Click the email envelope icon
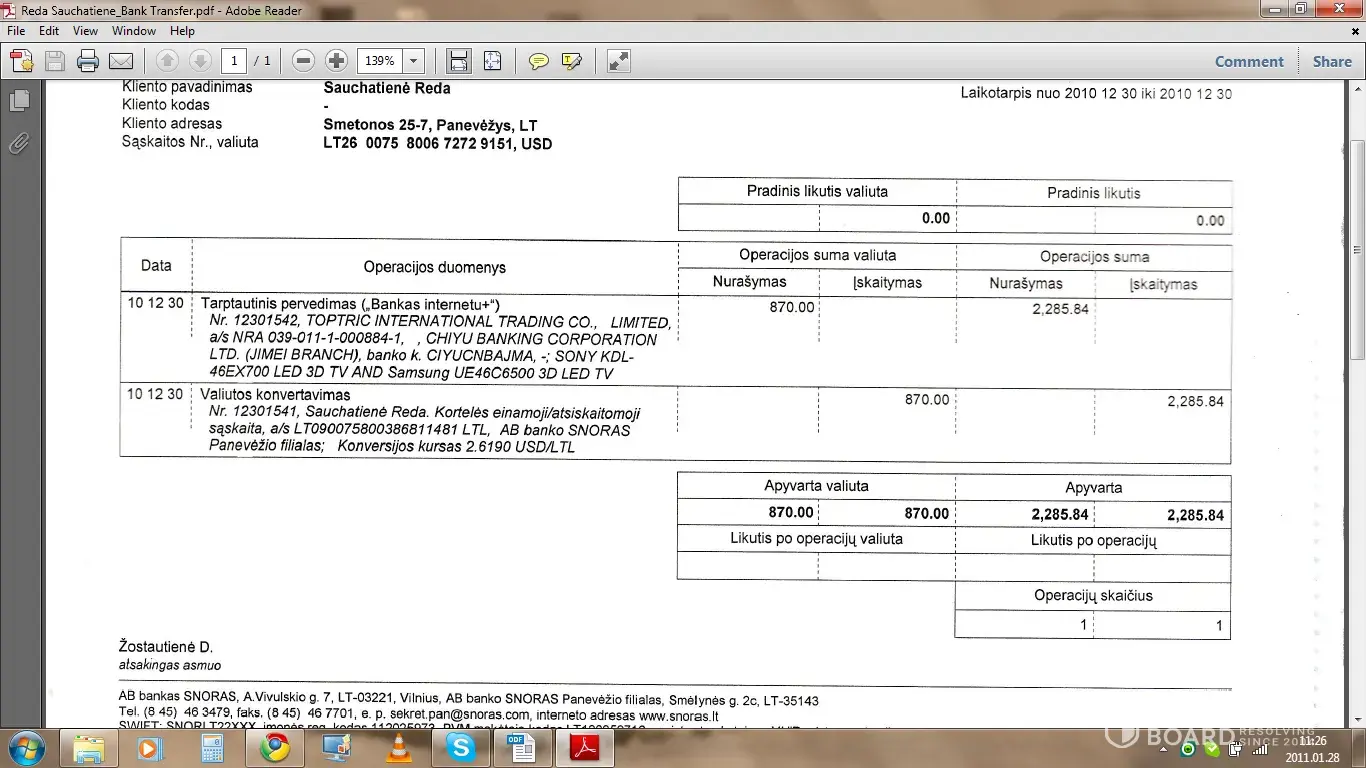The width and height of the screenshot is (1366, 768). (x=121, y=61)
